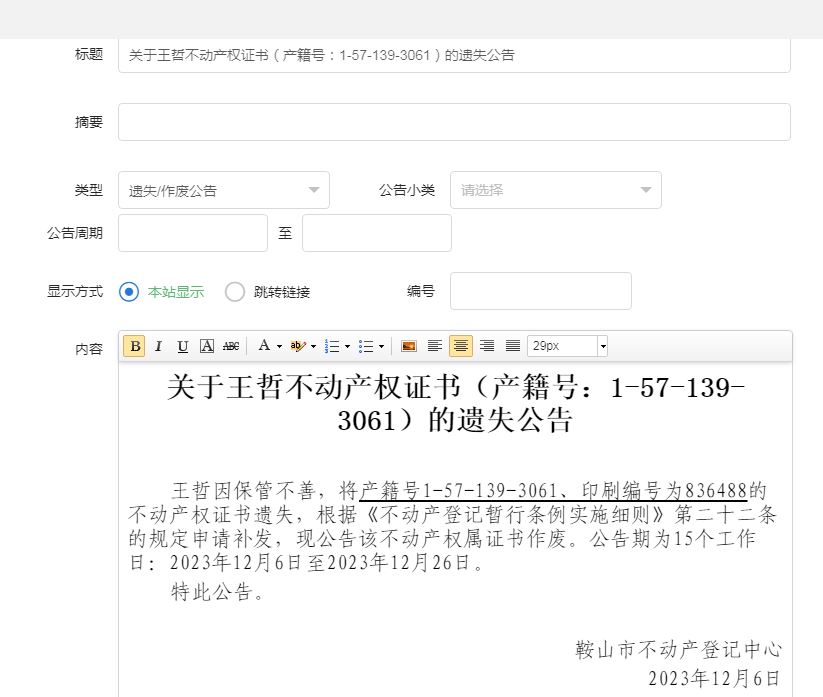Apply text border (boxed A) formatting

point(207,346)
